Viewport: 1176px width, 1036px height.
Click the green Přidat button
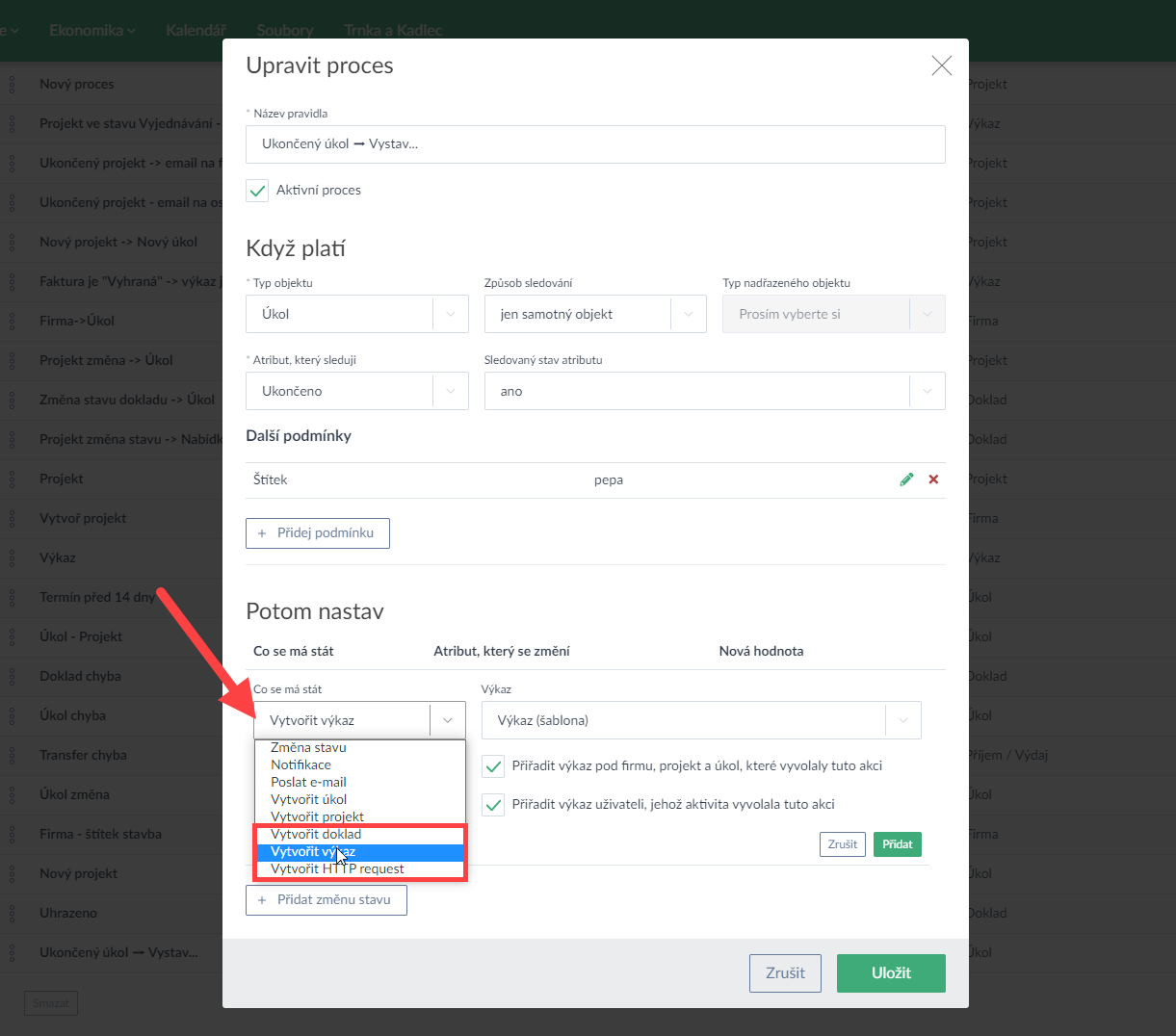click(x=898, y=844)
